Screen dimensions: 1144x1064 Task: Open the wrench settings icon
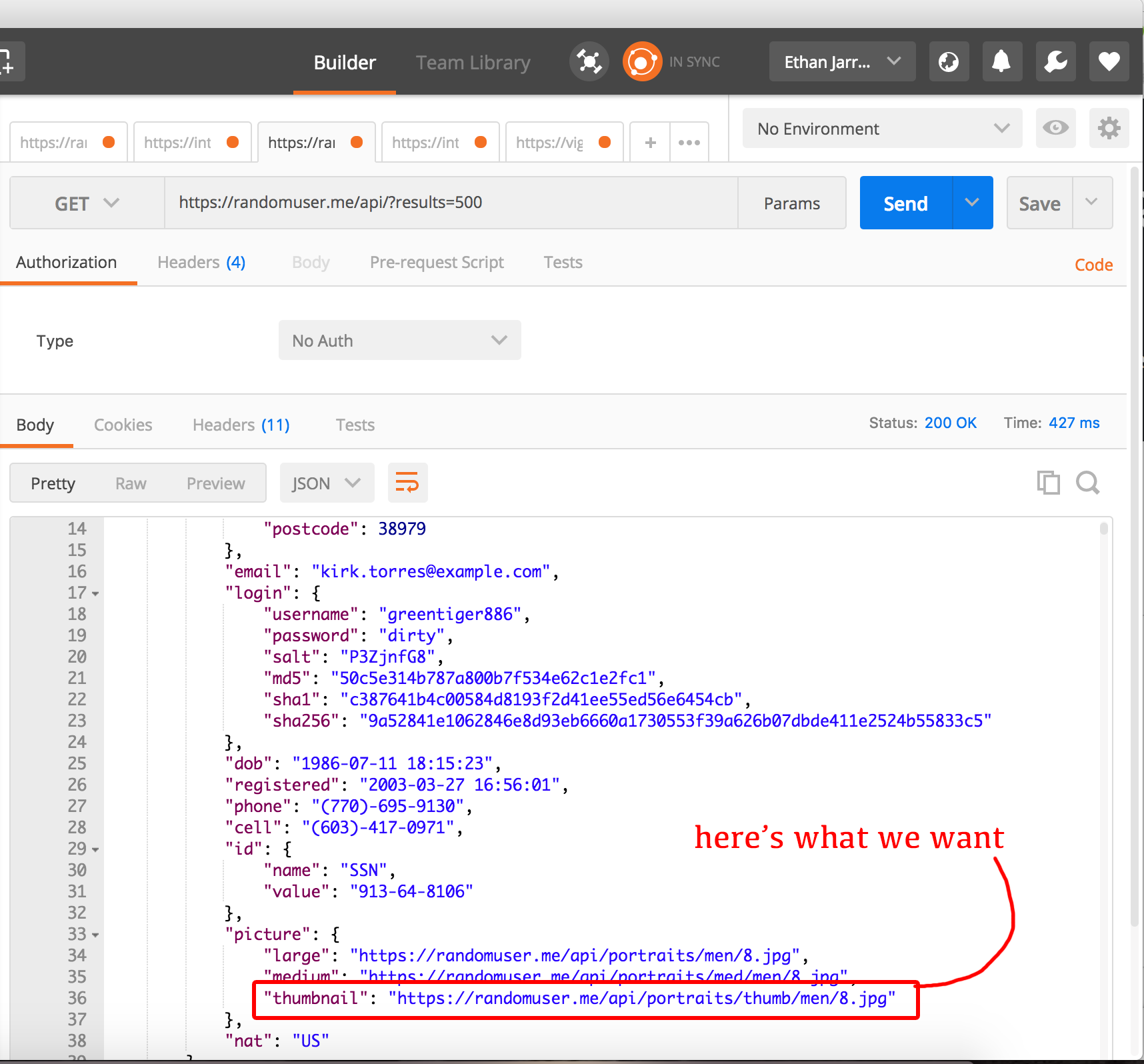pos(1055,62)
